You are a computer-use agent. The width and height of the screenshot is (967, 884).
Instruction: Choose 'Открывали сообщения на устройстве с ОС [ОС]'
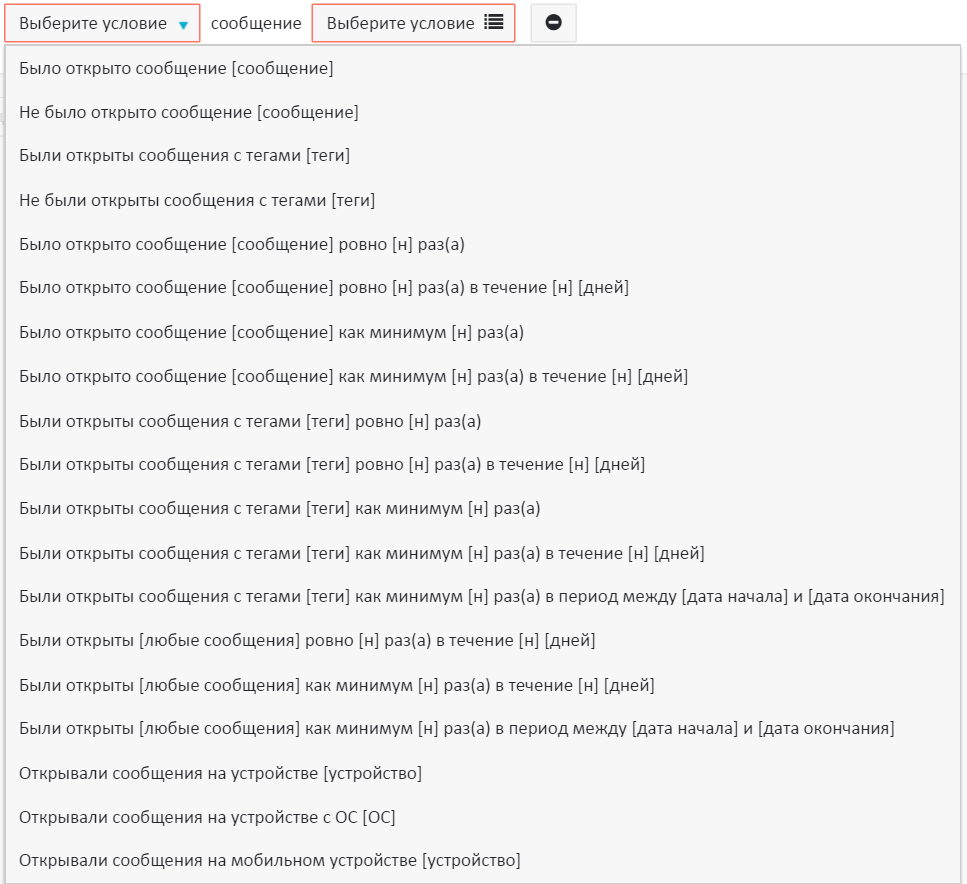pos(207,817)
